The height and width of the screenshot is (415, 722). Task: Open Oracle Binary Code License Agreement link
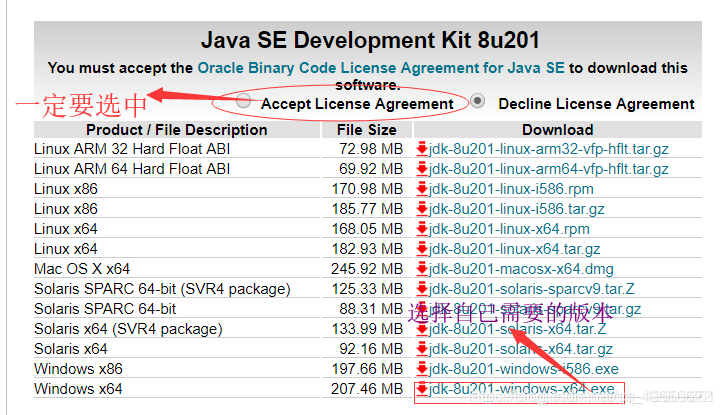pos(381,68)
